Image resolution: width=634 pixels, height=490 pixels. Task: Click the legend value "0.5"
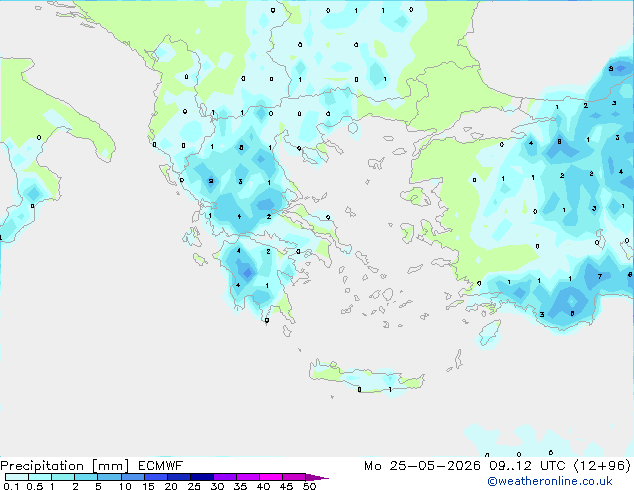pyautogui.click(x=35, y=486)
